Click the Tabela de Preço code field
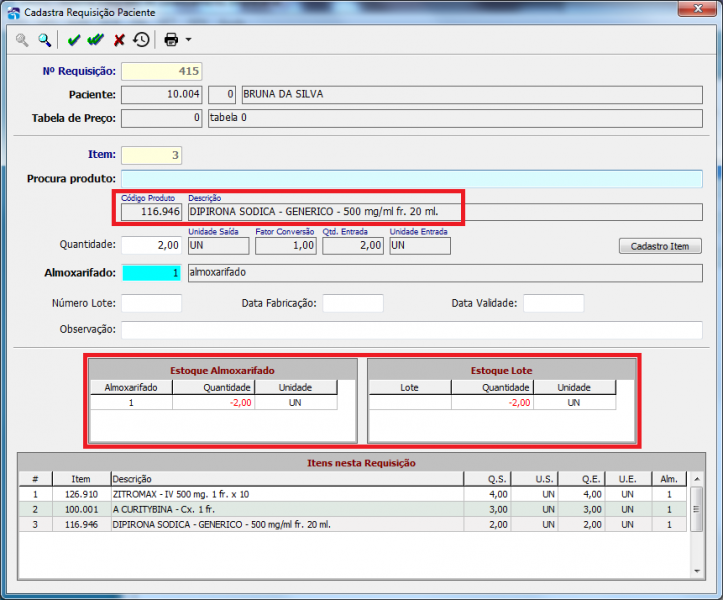Image resolution: width=723 pixels, height=600 pixels. (x=161, y=118)
